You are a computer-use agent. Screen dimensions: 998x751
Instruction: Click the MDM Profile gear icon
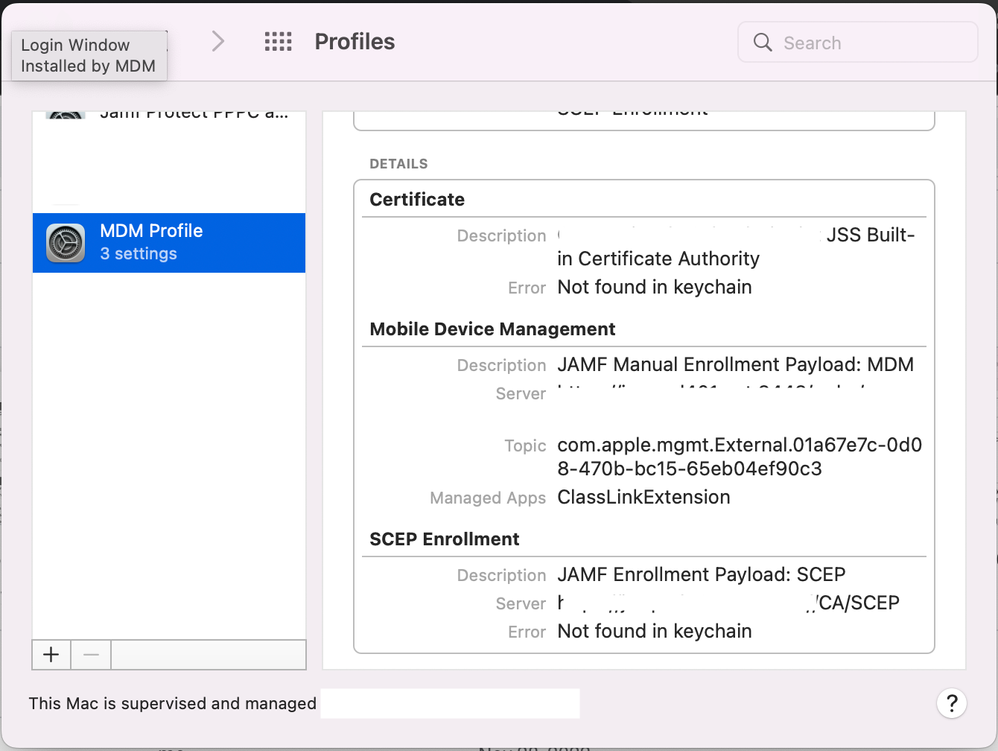(66, 242)
